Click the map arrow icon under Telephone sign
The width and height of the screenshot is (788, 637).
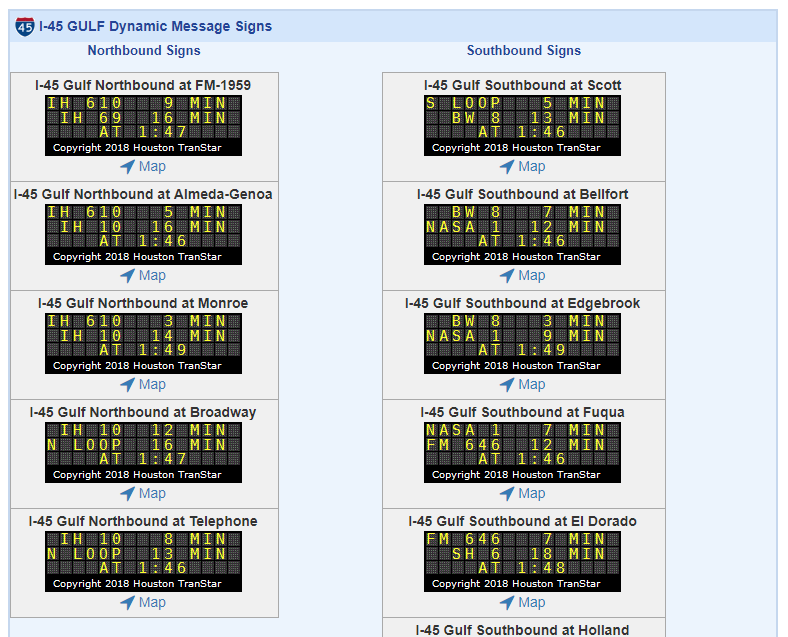click(128, 602)
